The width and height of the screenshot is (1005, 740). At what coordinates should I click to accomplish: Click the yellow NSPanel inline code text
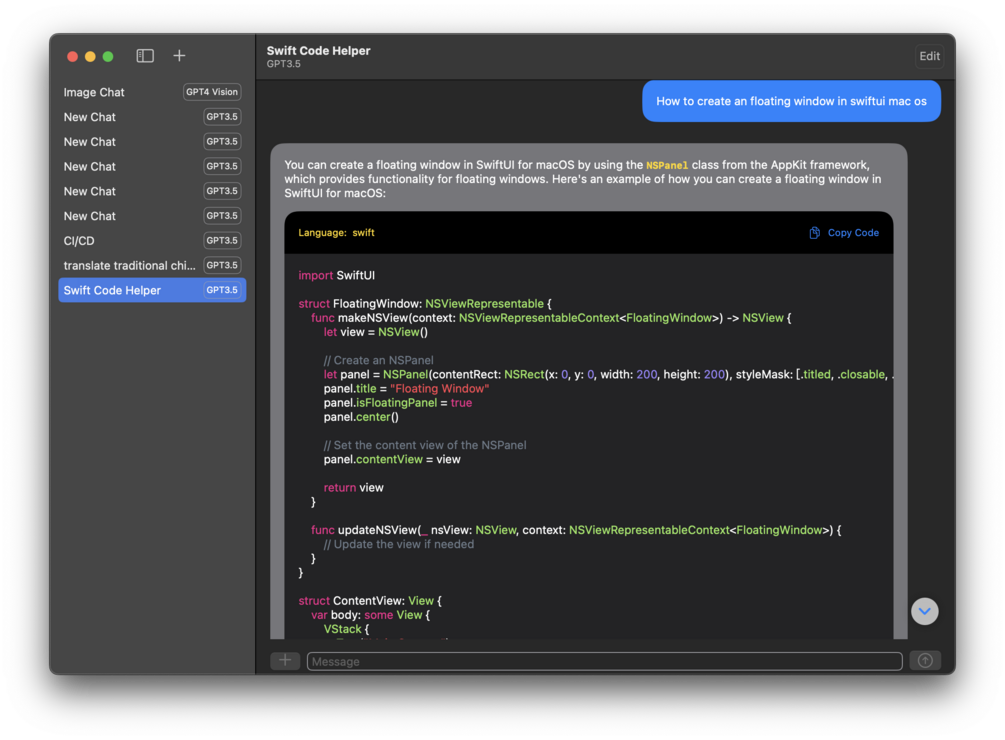(x=667, y=165)
